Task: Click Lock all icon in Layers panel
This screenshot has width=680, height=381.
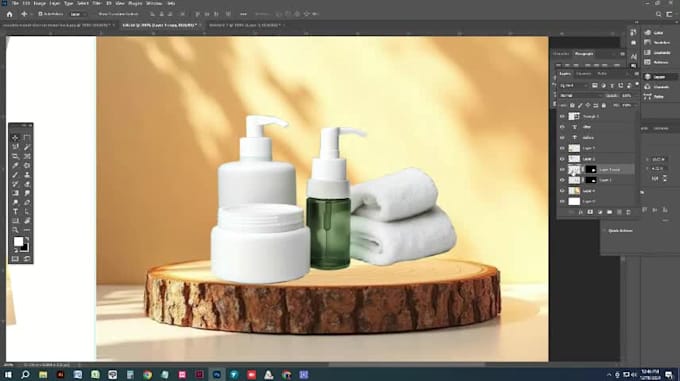Action: point(604,105)
